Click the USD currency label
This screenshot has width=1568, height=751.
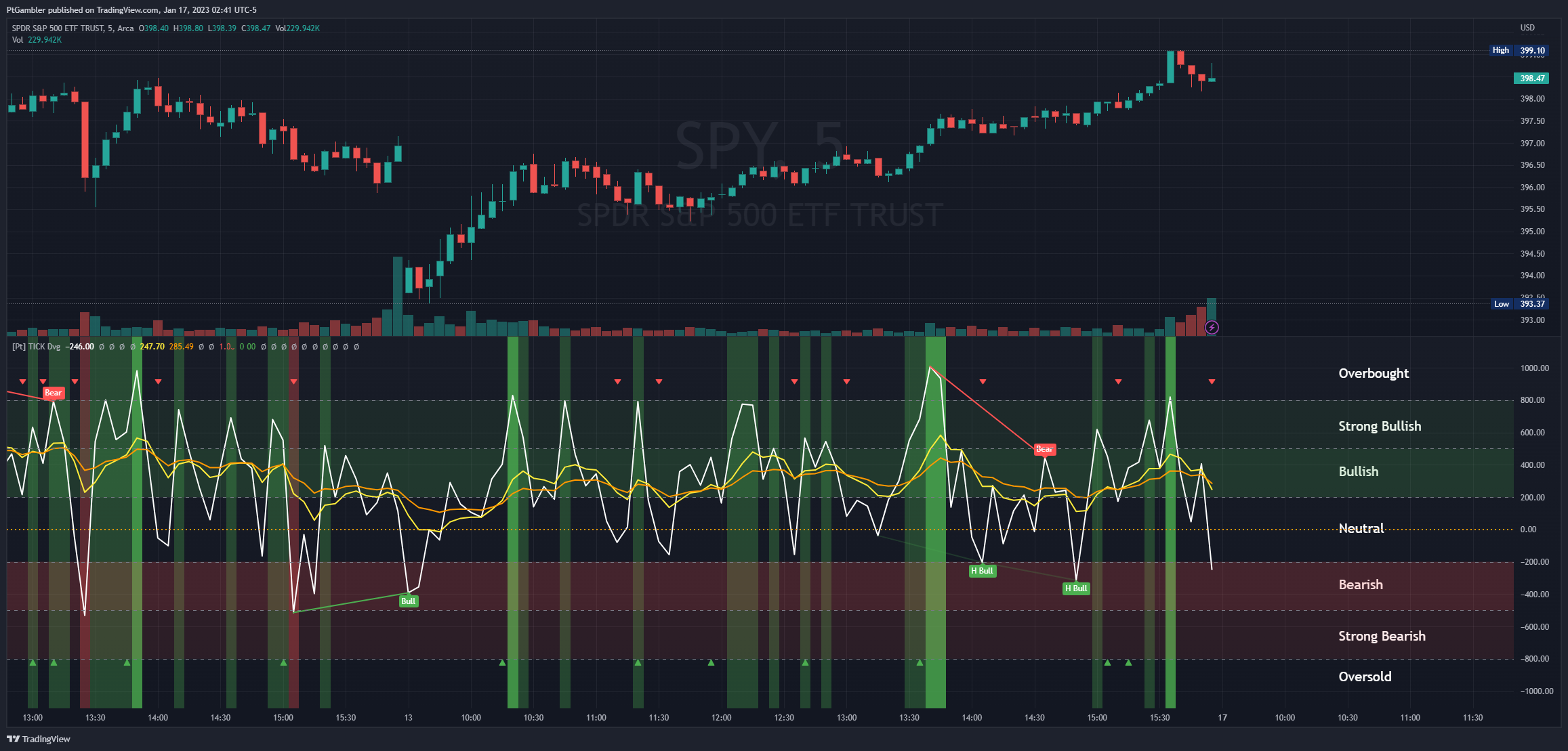coord(1527,28)
